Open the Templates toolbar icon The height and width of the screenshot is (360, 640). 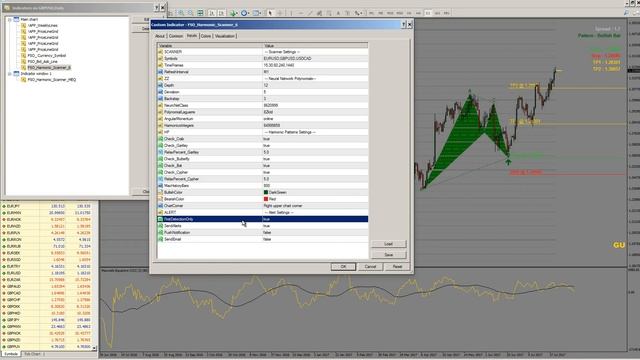(257, 13)
